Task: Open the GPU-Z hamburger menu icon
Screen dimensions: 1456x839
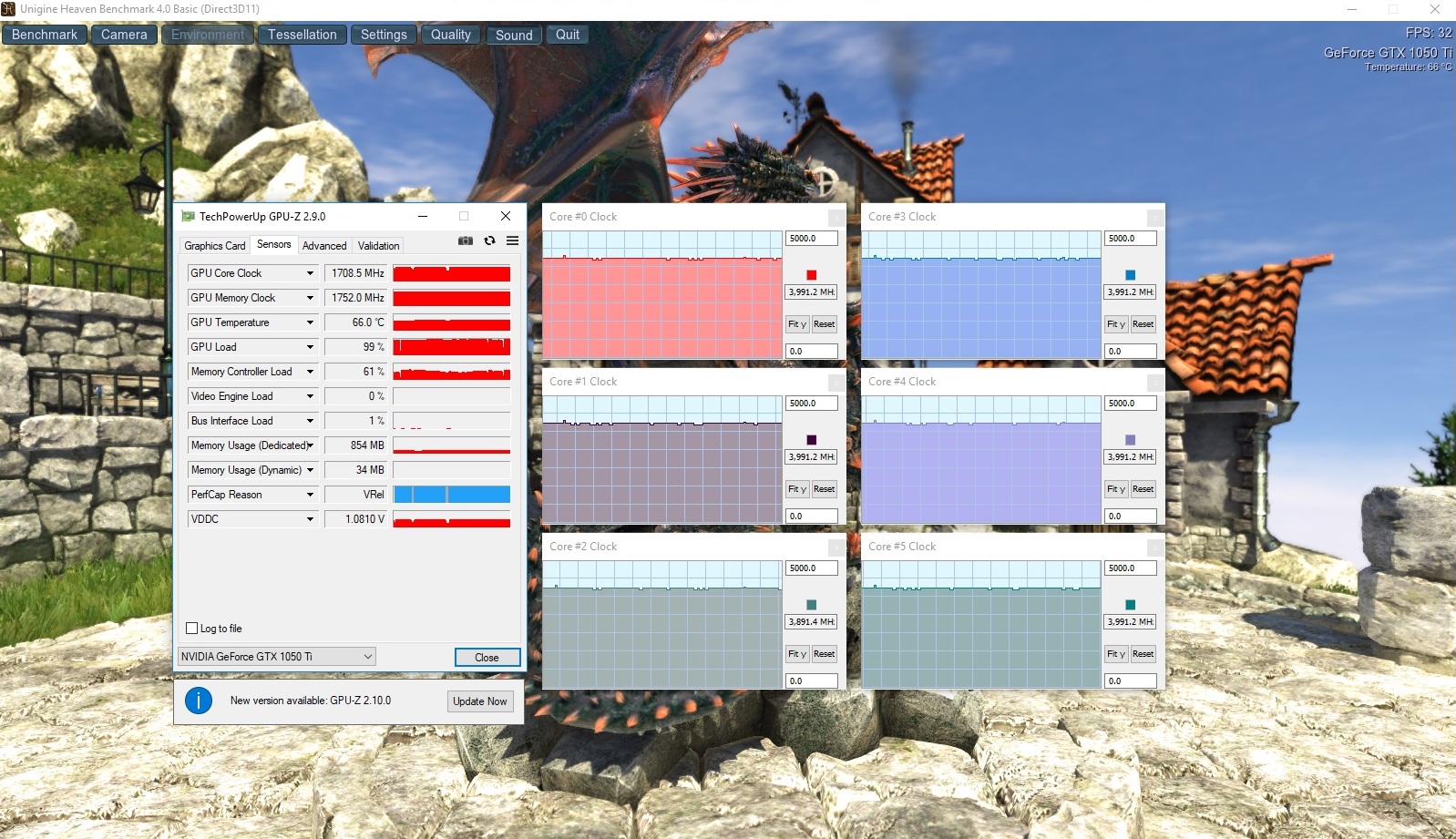Action: [x=512, y=240]
